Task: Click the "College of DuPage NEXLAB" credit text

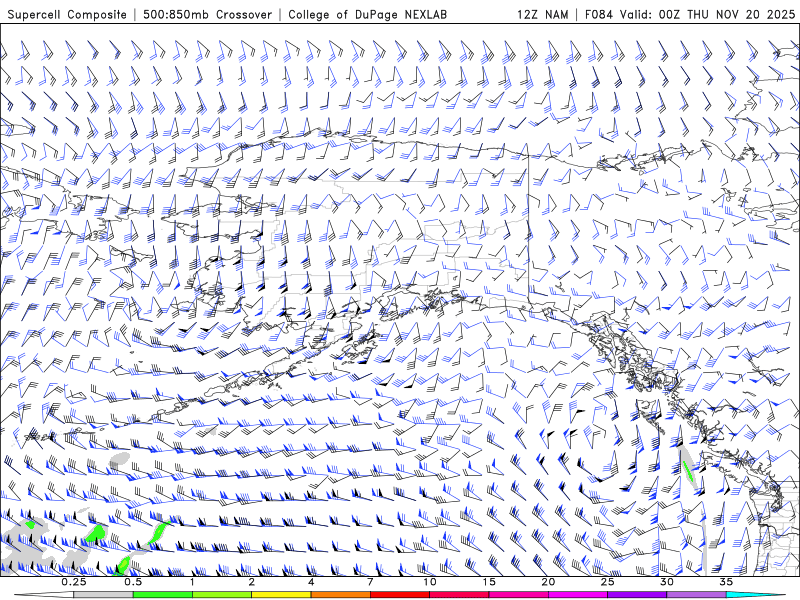Action: (x=367, y=14)
